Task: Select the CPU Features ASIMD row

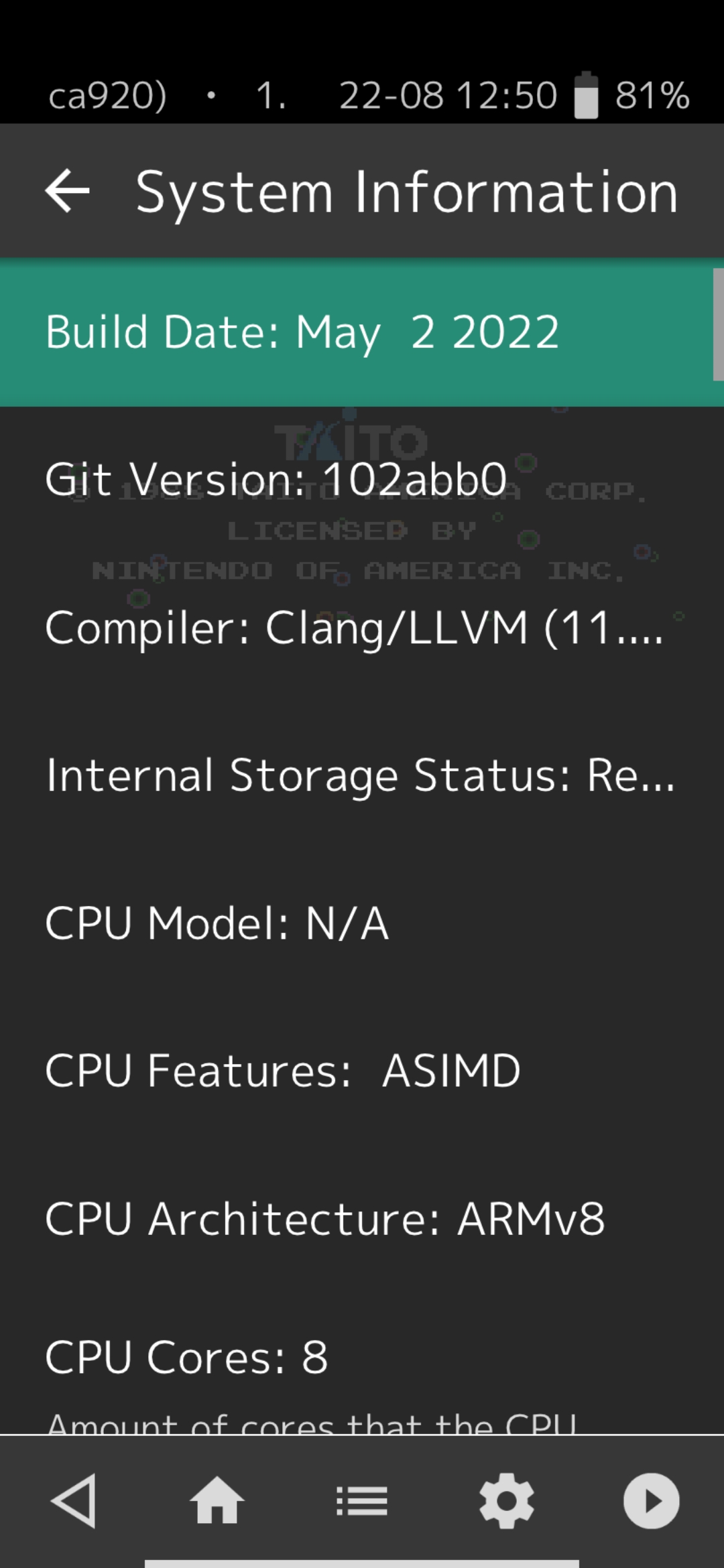Action: [282, 1070]
